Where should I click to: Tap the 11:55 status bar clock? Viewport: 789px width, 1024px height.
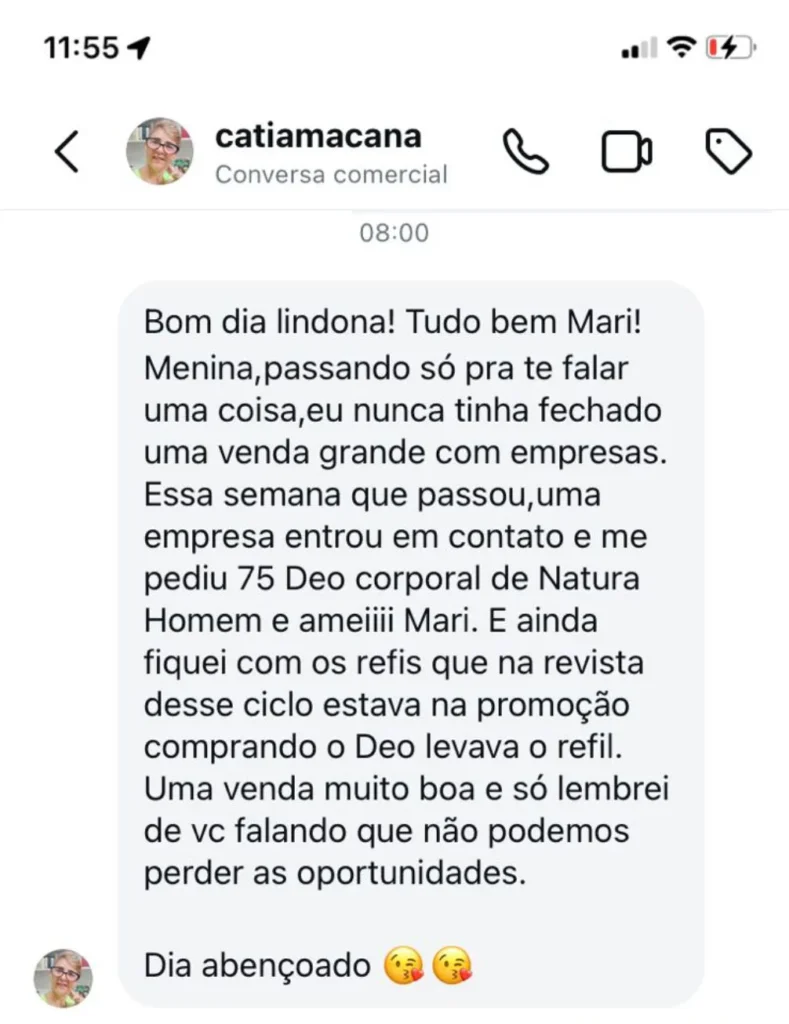(x=82, y=48)
